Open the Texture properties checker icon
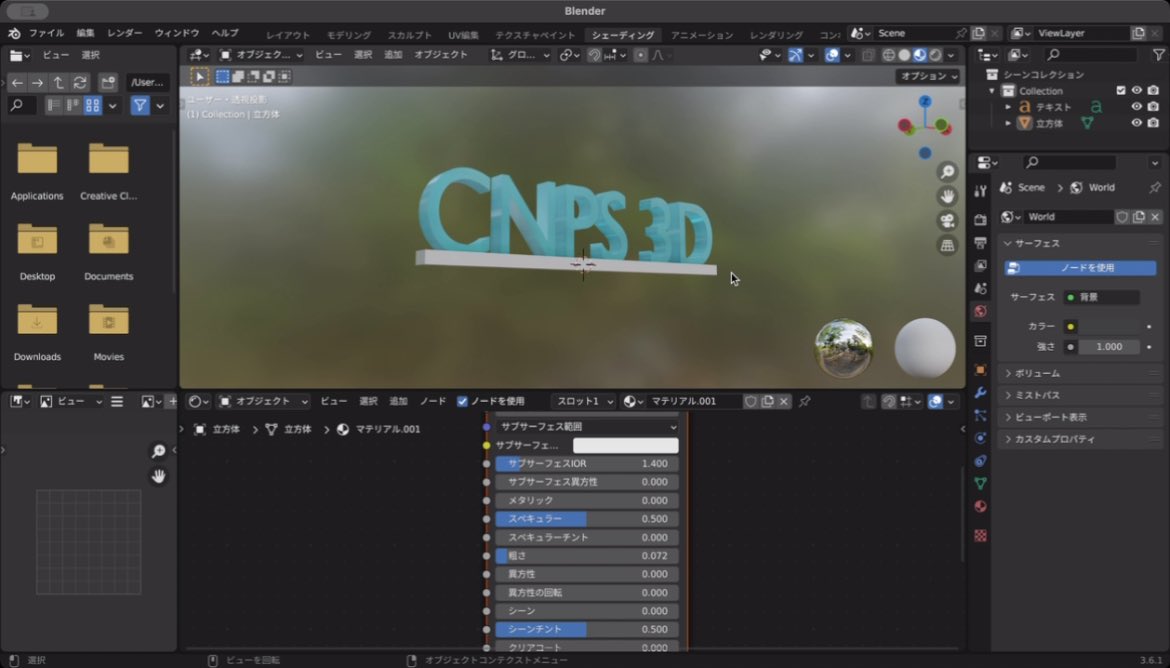 pos(980,535)
